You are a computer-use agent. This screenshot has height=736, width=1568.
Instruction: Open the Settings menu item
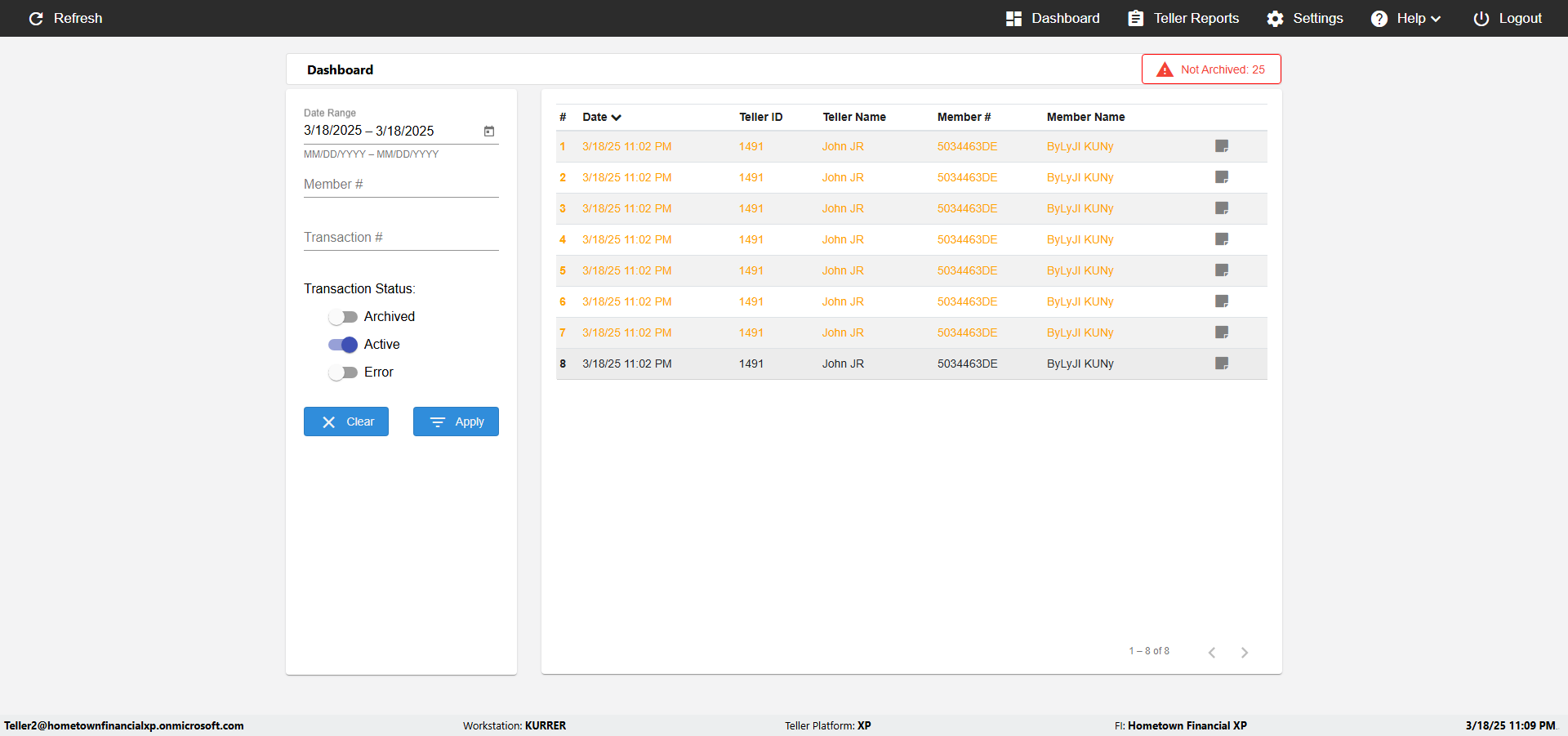[x=1305, y=18]
